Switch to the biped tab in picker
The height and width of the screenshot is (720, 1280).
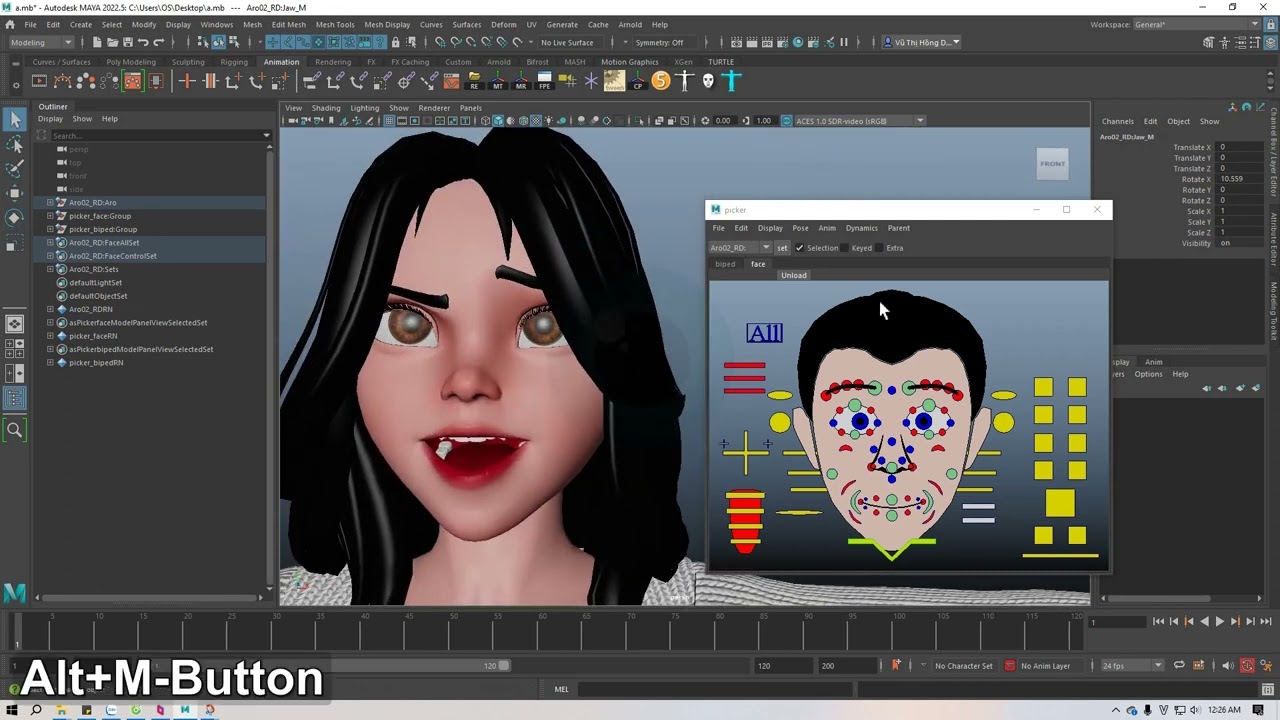tap(725, 264)
